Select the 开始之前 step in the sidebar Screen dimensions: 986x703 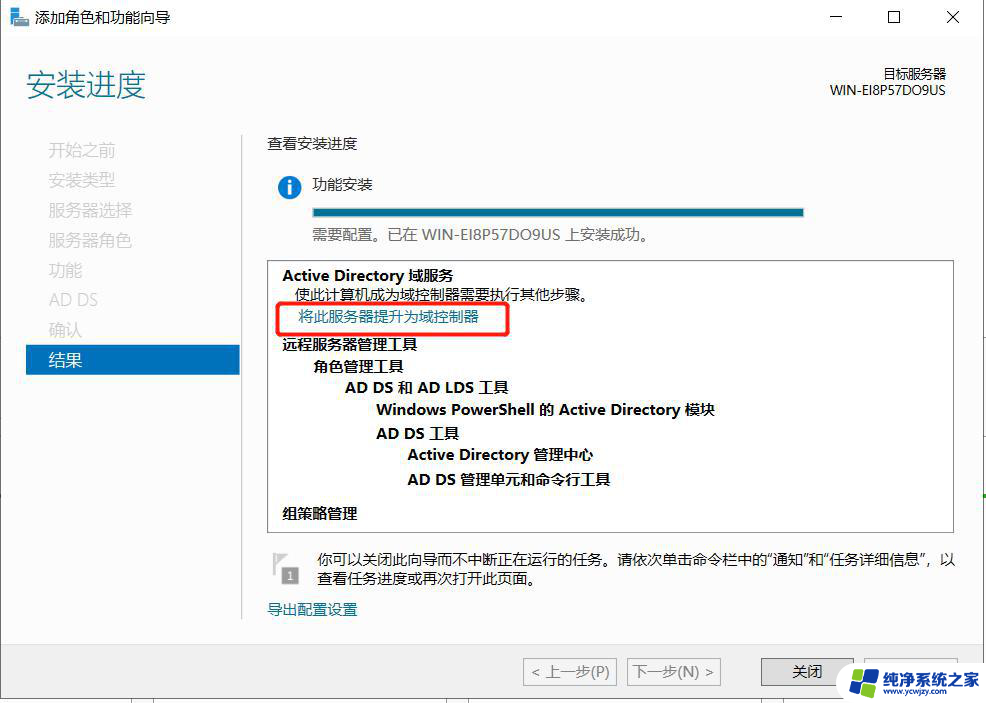tap(82, 150)
